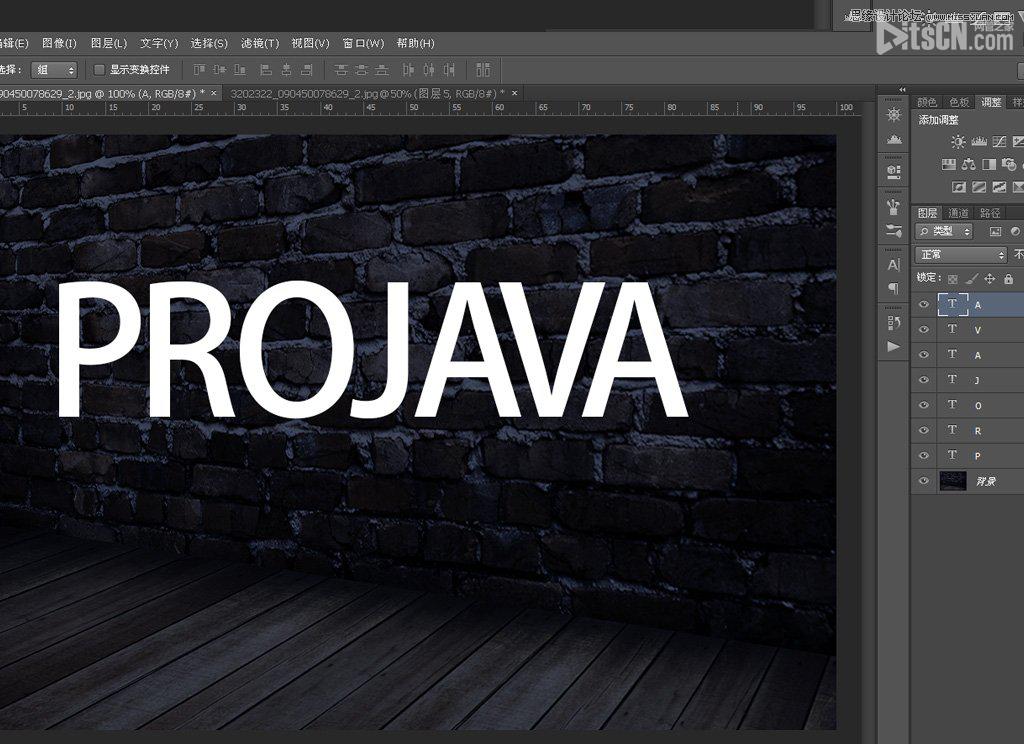This screenshot has width=1024, height=744.
Task: Click Align Vertical Centers icon
Action: pos(219,69)
